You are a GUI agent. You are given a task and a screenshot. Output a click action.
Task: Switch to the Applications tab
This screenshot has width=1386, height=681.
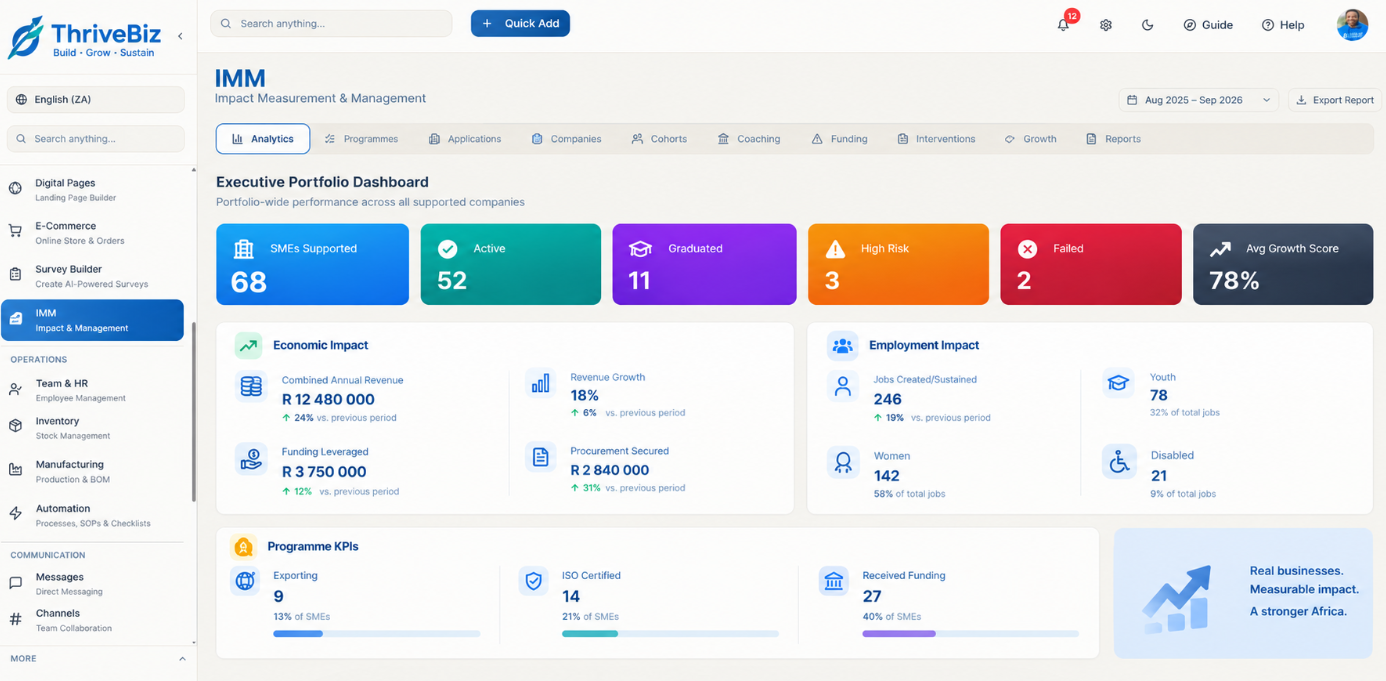465,139
